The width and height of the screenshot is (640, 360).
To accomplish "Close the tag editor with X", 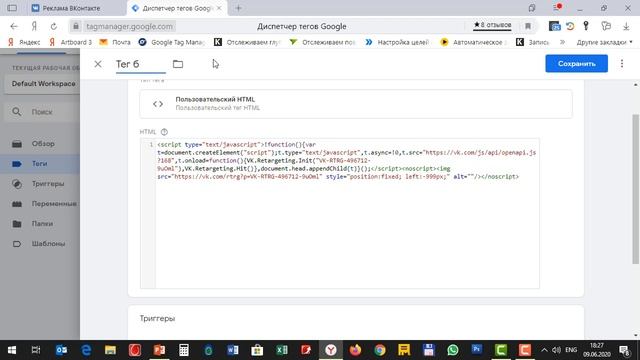I will pyautogui.click(x=98, y=64).
